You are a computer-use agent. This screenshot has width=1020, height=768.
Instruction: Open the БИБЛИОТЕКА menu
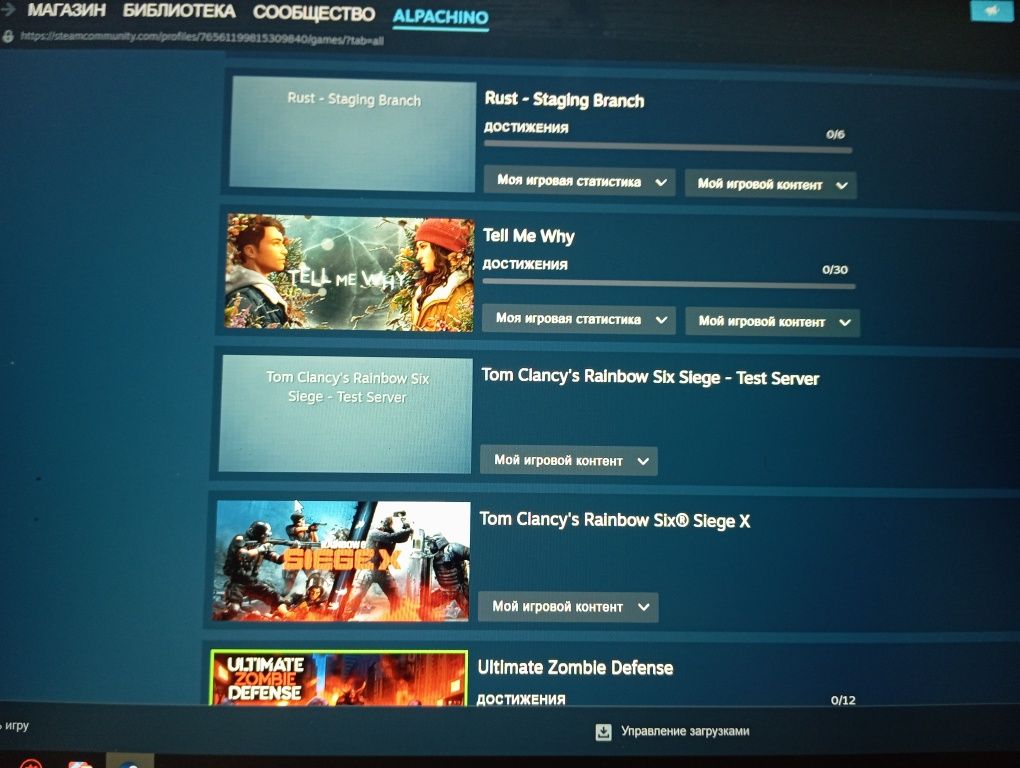point(179,11)
